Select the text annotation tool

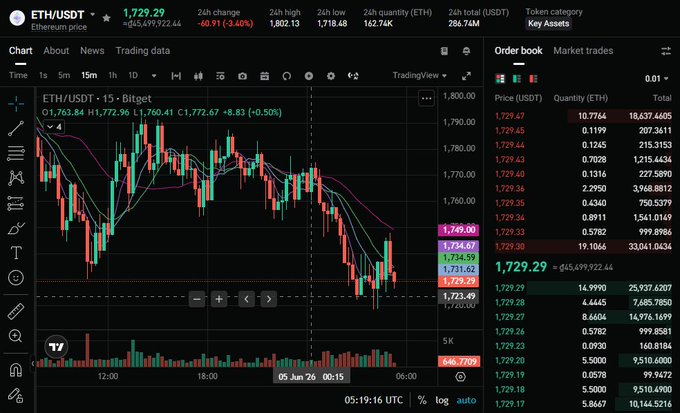(16, 252)
